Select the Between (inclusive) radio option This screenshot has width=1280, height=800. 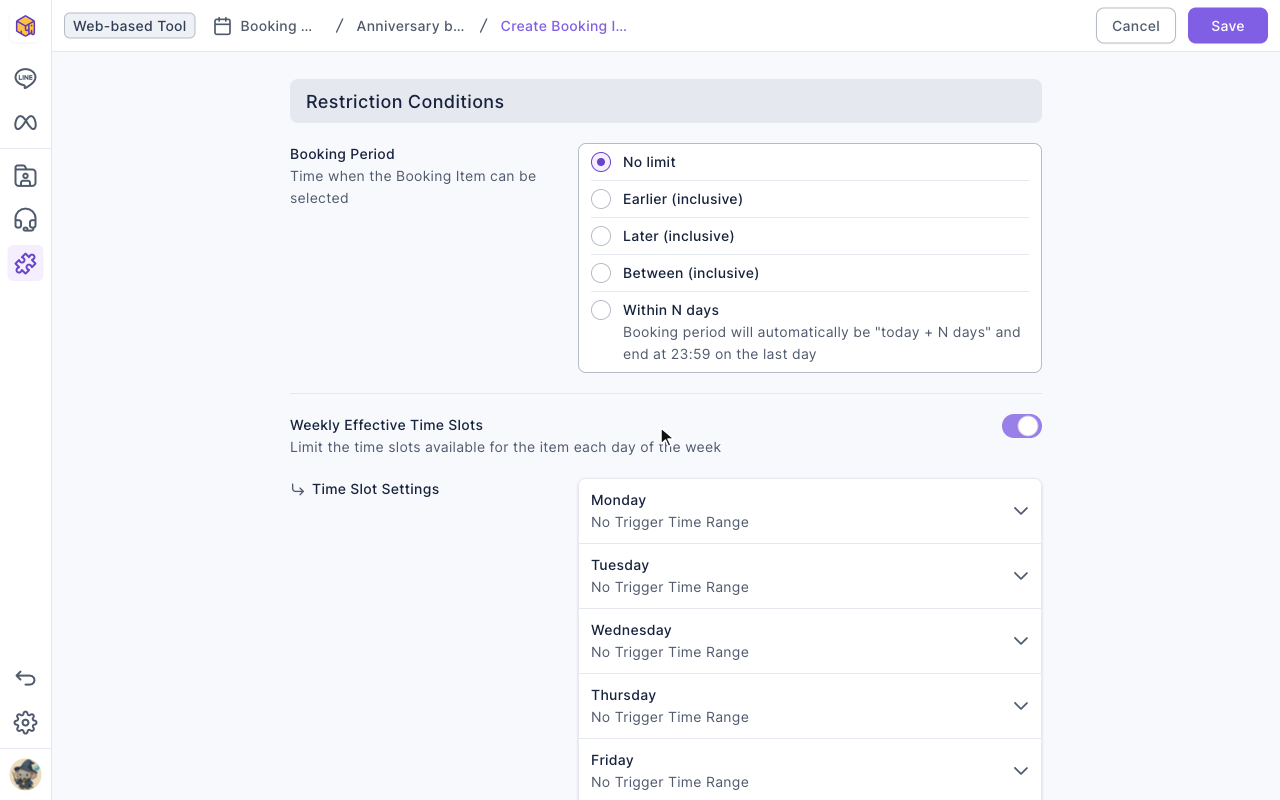[601, 273]
